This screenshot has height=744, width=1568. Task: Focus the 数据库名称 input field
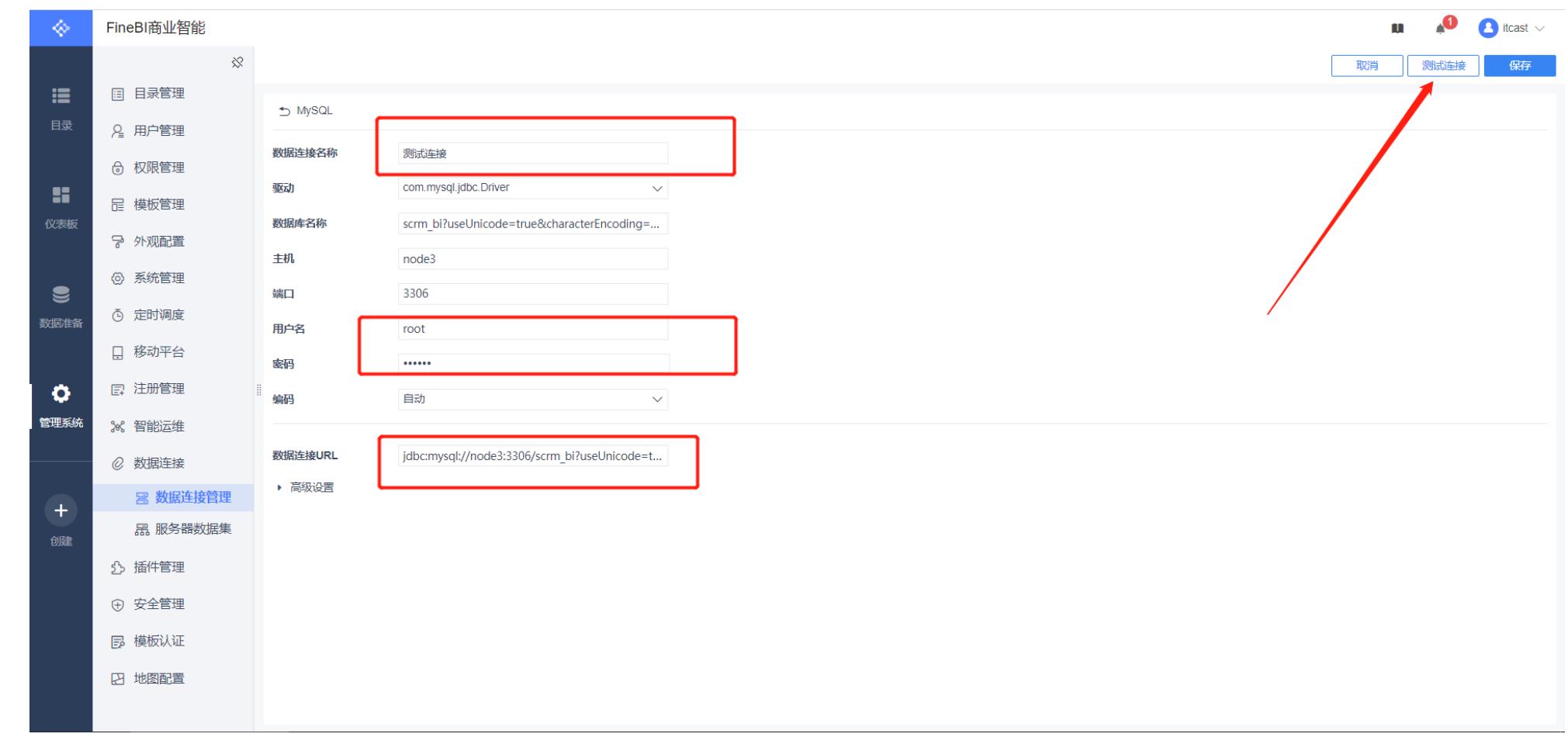[x=533, y=224]
